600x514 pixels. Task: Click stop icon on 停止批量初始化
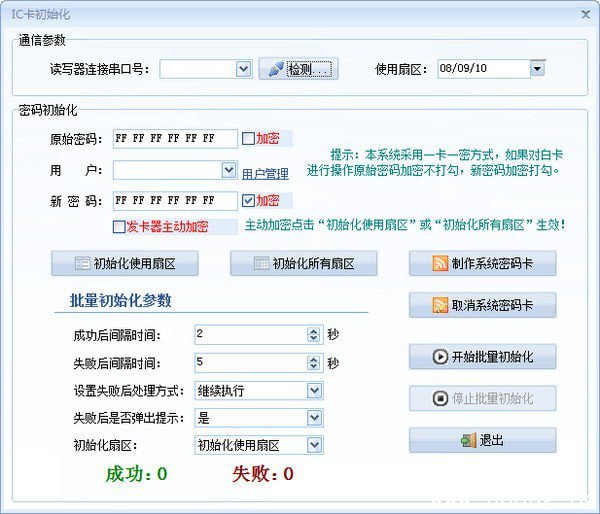[440, 398]
